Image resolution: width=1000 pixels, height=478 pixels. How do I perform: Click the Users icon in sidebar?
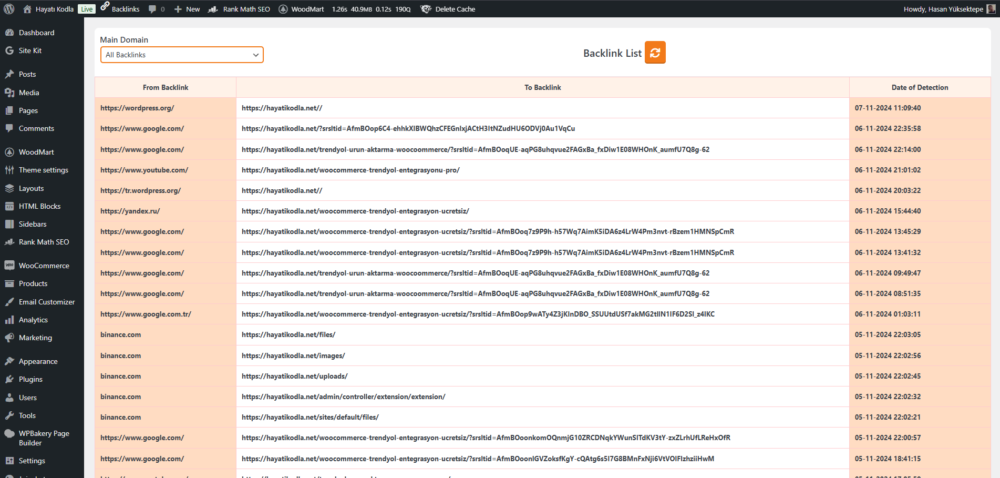pyautogui.click(x=9, y=398)
